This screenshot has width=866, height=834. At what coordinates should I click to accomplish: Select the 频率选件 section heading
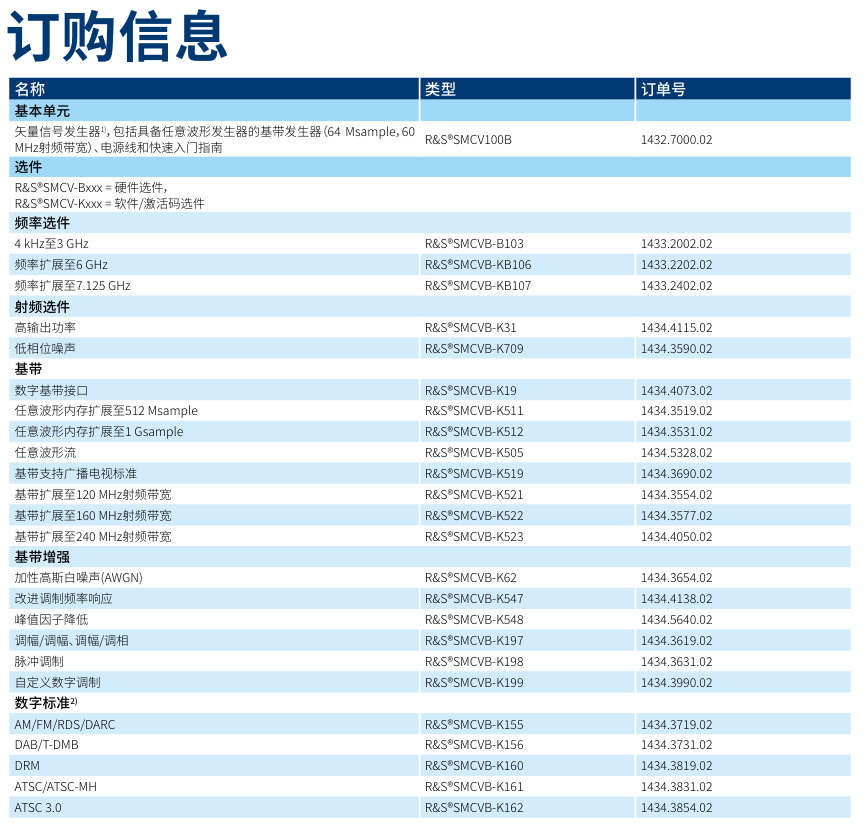pos(42,223)
